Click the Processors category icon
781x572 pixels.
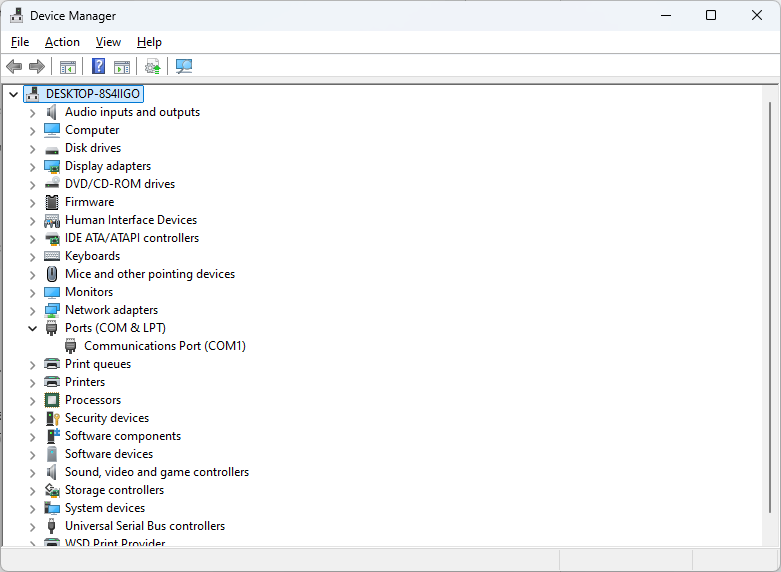[52, 400]
